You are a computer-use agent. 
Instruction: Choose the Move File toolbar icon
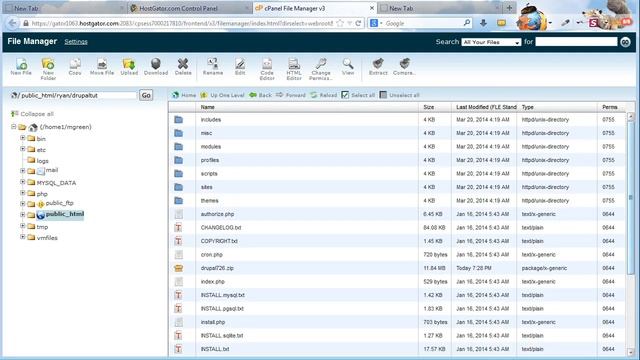tap(102, 67)
